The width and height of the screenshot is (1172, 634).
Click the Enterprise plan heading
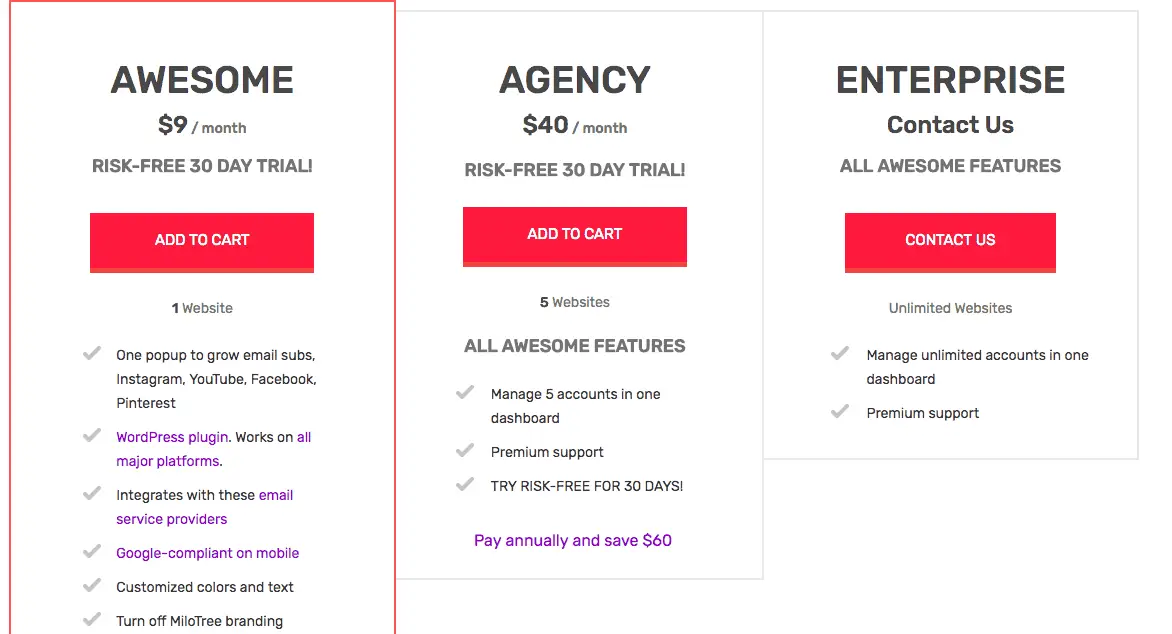click(x=950, y=80)
